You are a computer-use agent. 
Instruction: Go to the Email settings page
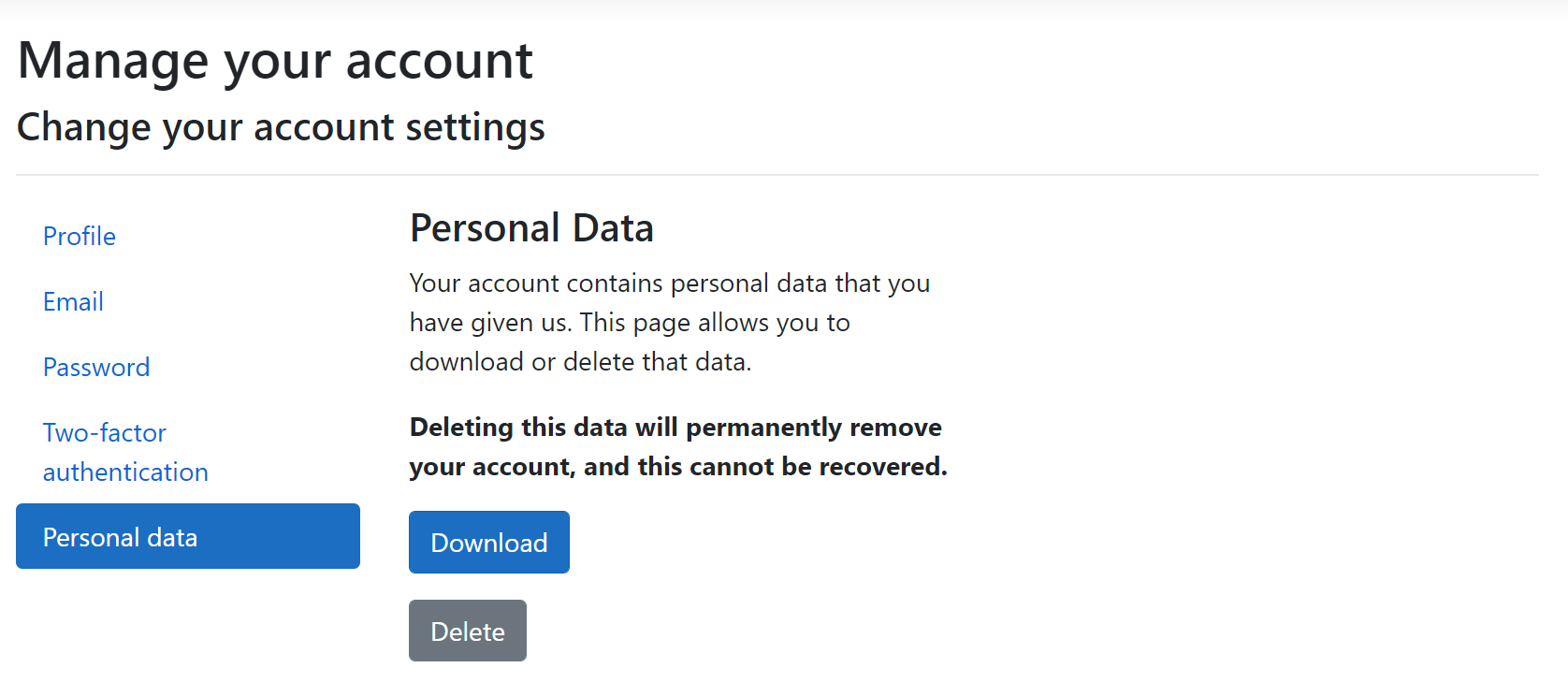click(73, 302)
